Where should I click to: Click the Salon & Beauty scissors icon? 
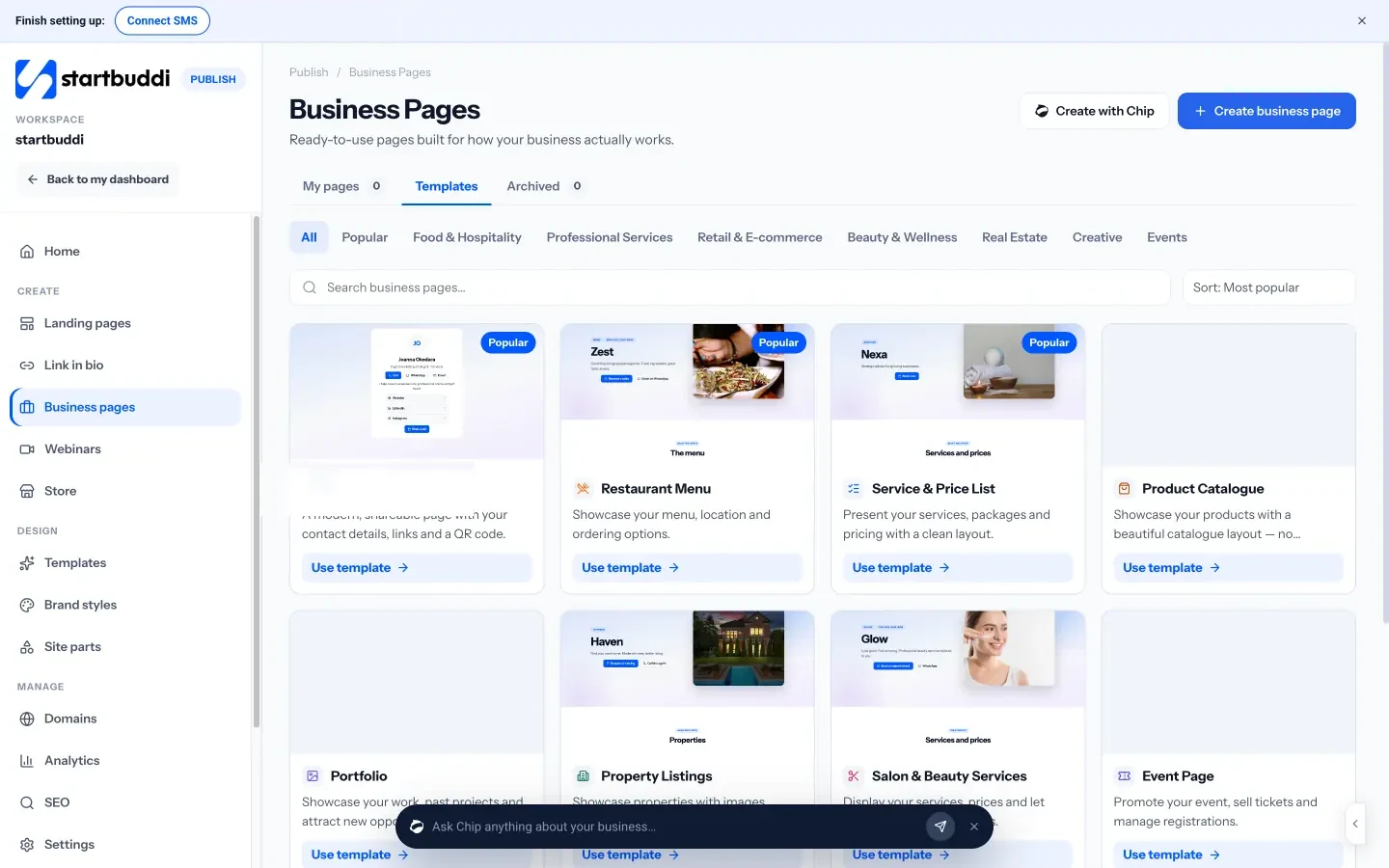pos(854,776)
